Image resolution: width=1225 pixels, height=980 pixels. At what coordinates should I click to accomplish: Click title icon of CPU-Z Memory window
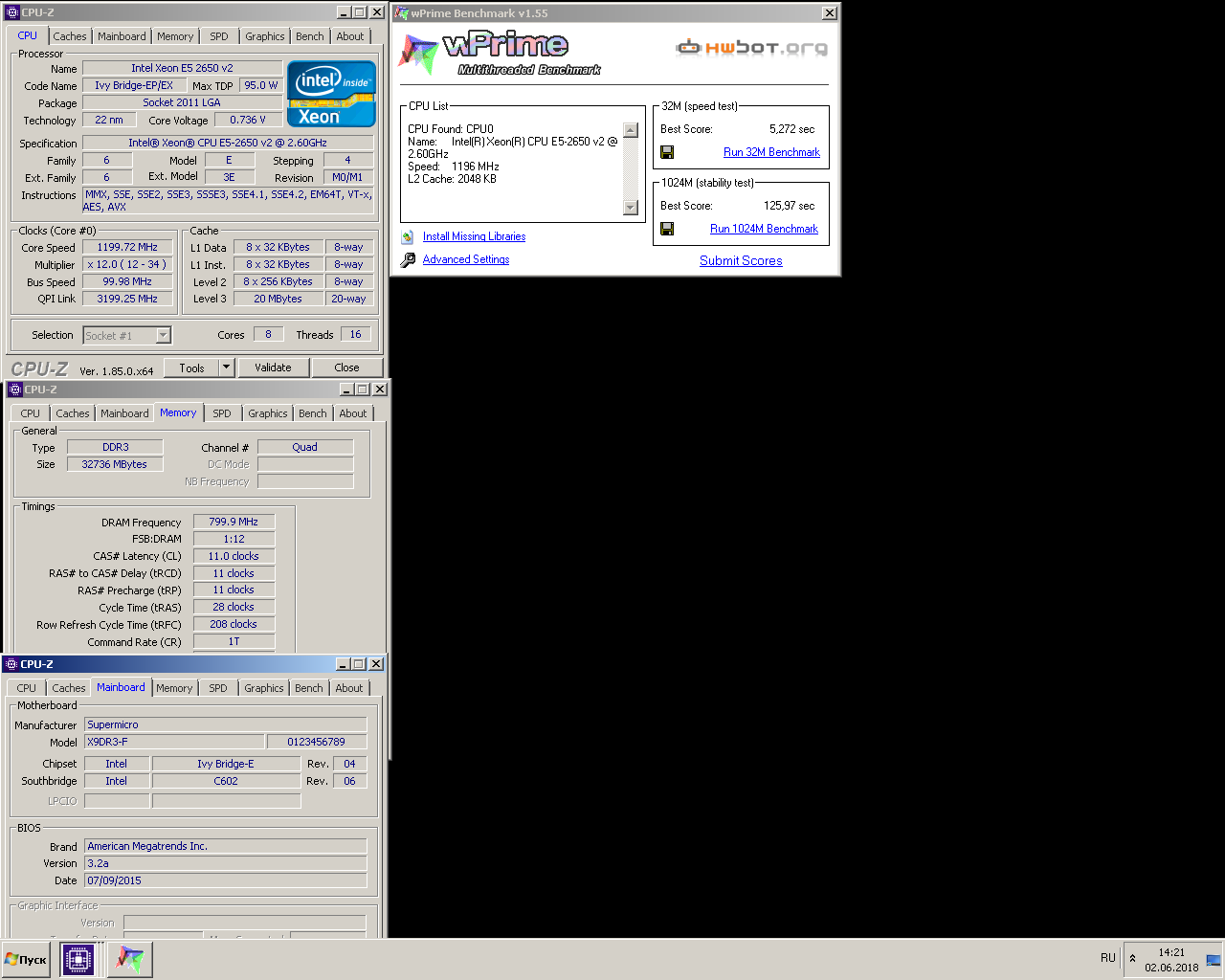15,390
